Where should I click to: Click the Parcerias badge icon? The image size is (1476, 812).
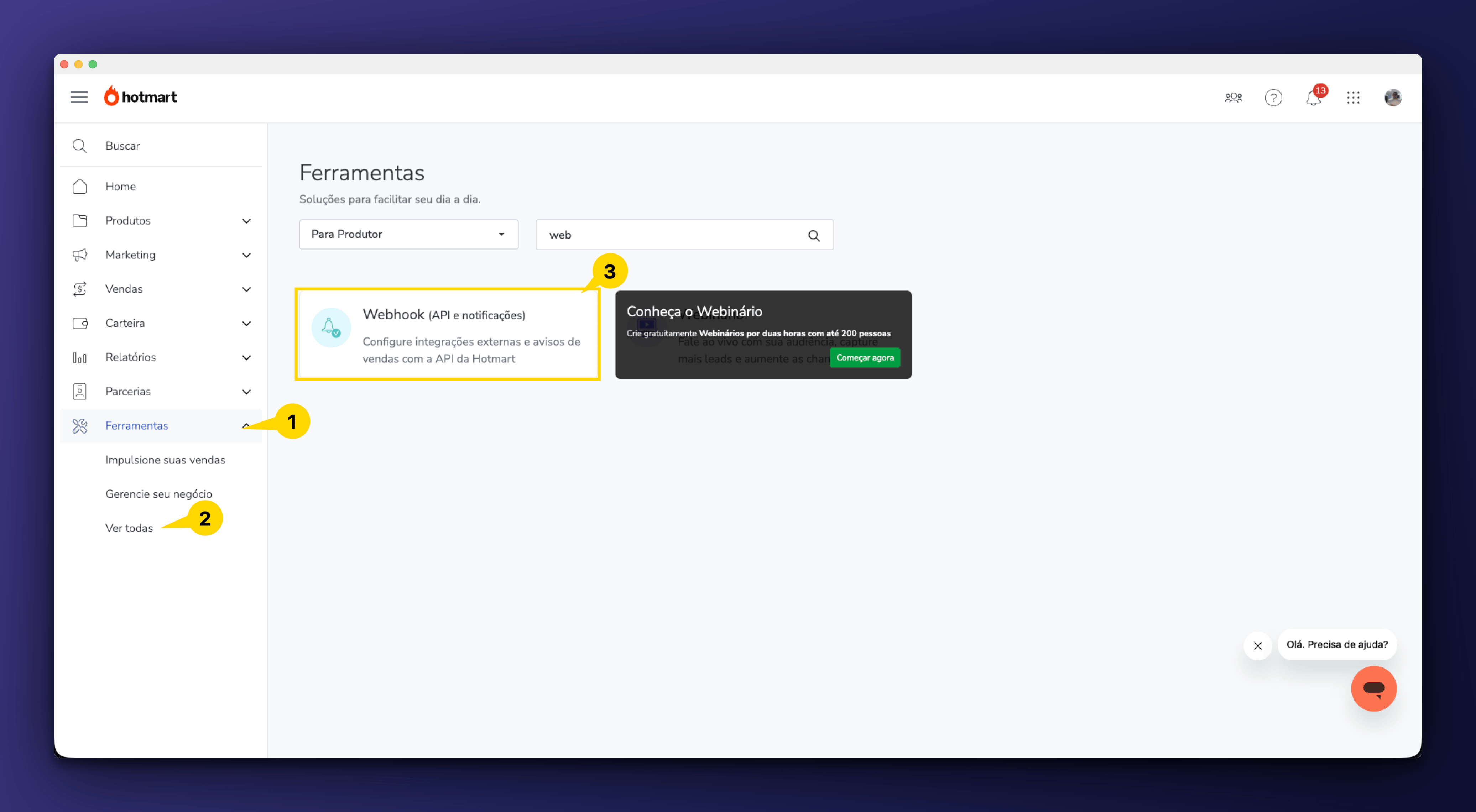(80, 392)
